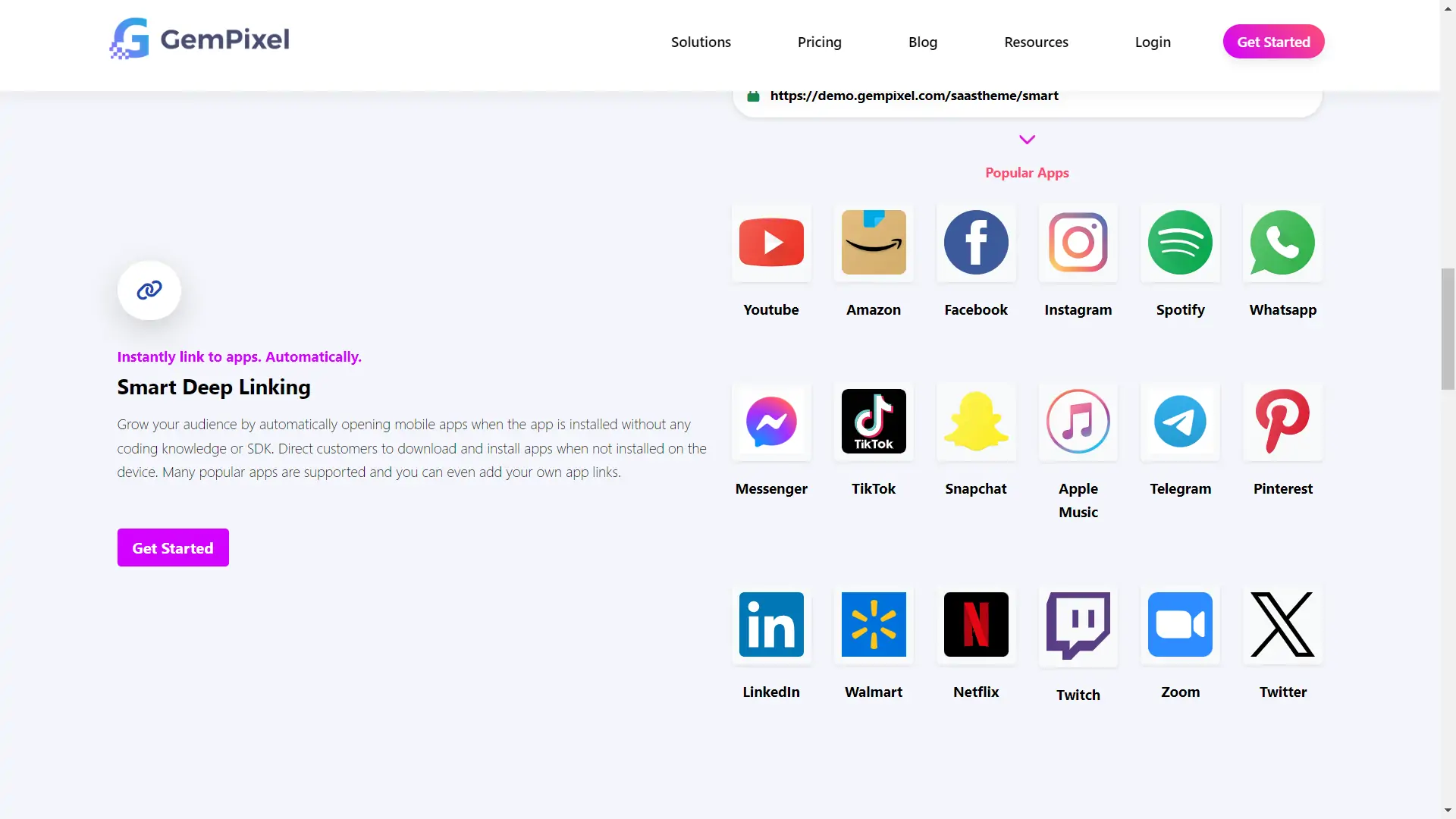The height and width of the screenshot is (819, 1456).
Task: Expand the pink chevron above Popular Apps
Action: click(x=1027, y=140)
